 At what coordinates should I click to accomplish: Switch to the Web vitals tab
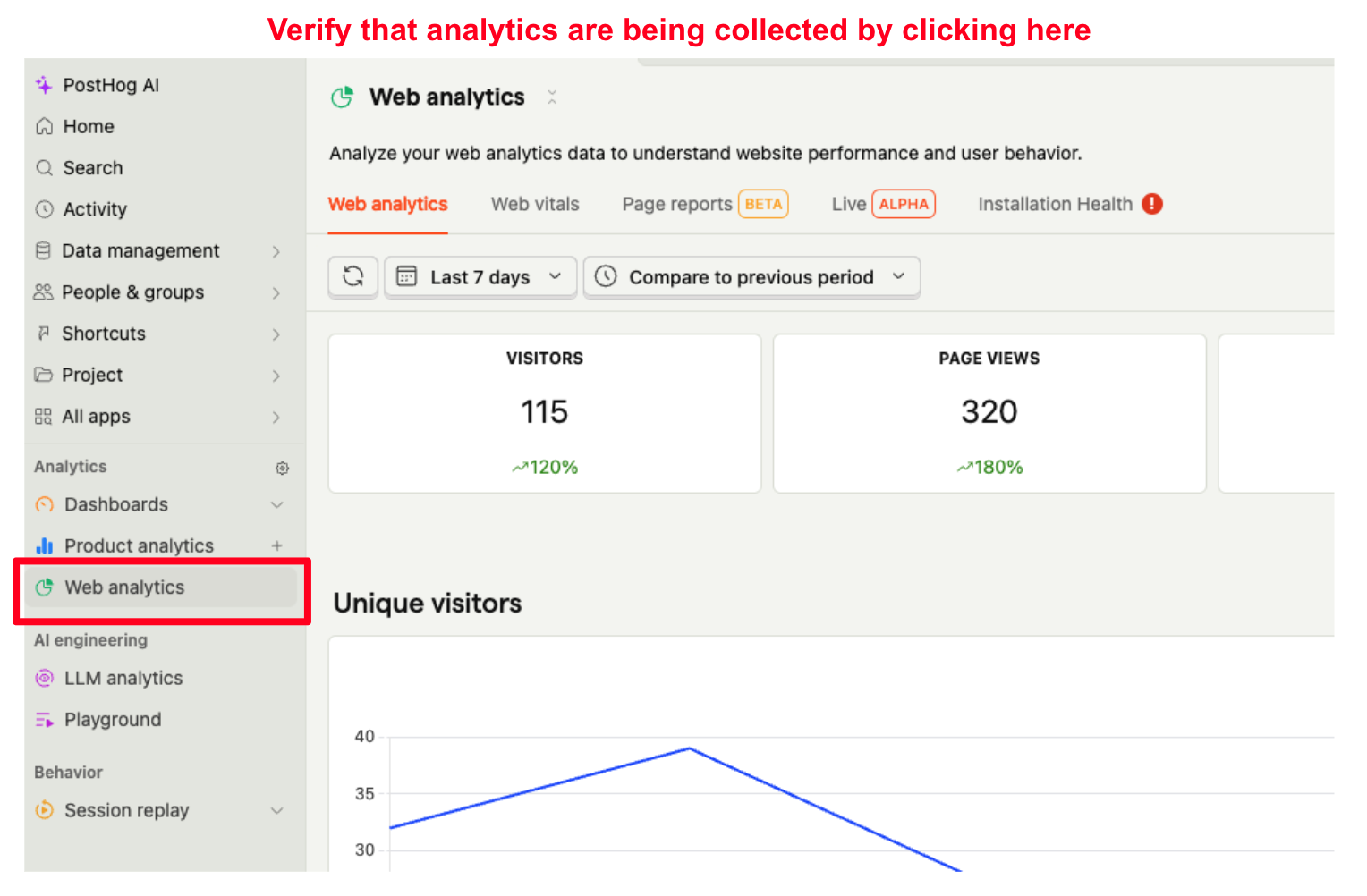pyautogui.click(x=535, y=204)
